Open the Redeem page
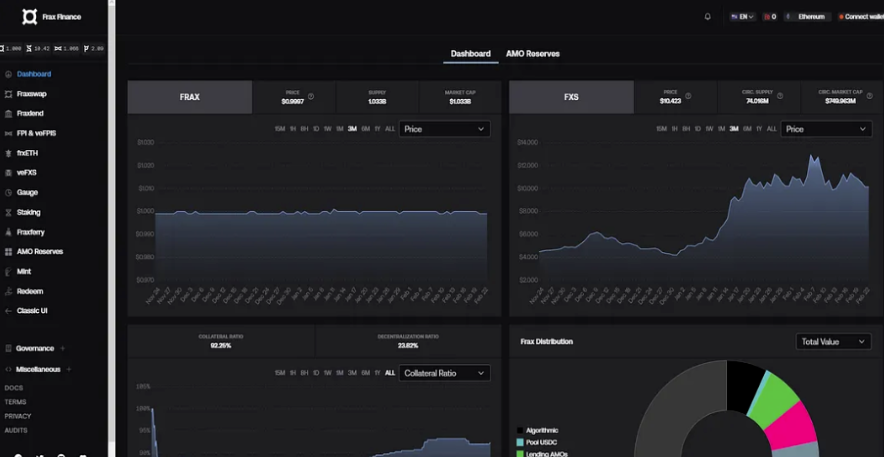This screenshot has width=884, height=457. [30, 291]
